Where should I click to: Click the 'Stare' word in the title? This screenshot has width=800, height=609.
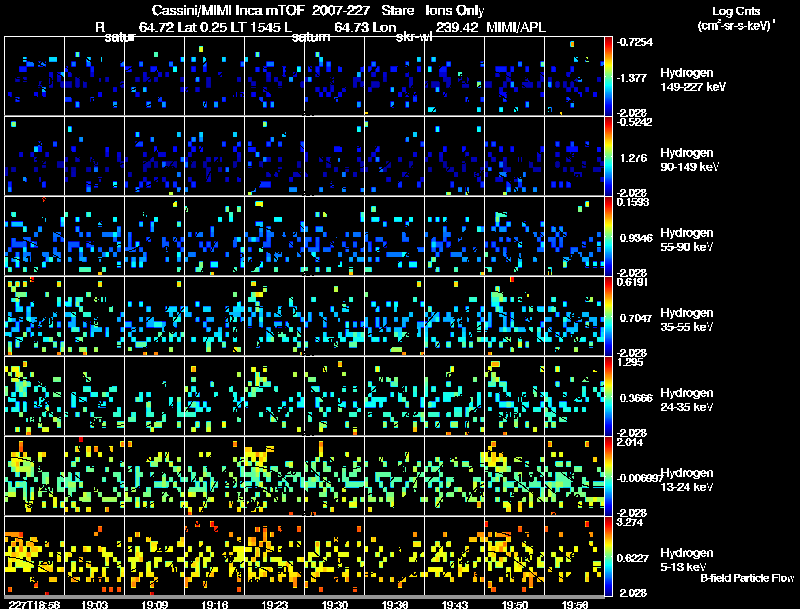pyautogui.click(x=397, y=11)
